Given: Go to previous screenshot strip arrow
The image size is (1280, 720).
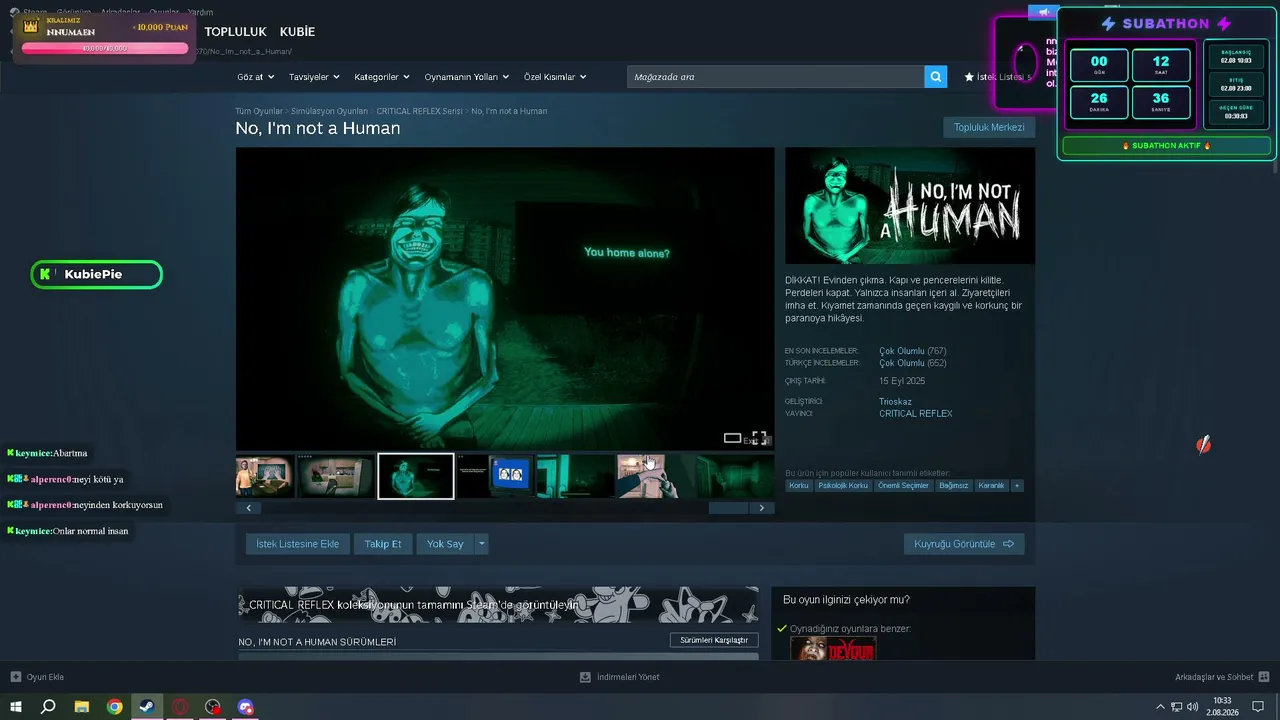Looking at the screenshot, I should click(x=248, y=508).
